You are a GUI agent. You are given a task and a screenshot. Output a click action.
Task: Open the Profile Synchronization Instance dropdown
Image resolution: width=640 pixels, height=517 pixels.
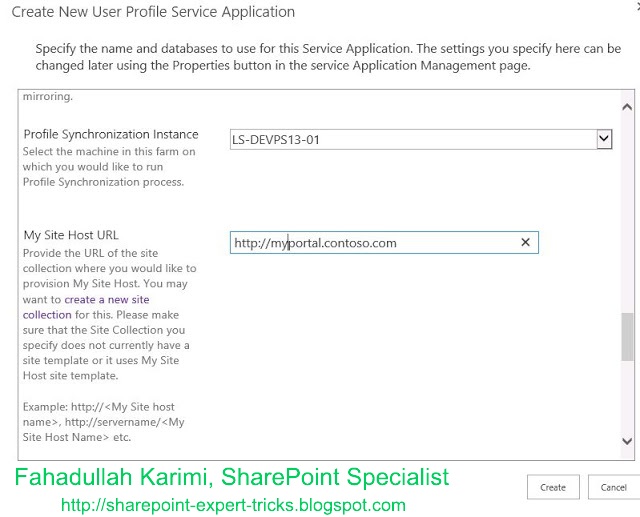421,140
